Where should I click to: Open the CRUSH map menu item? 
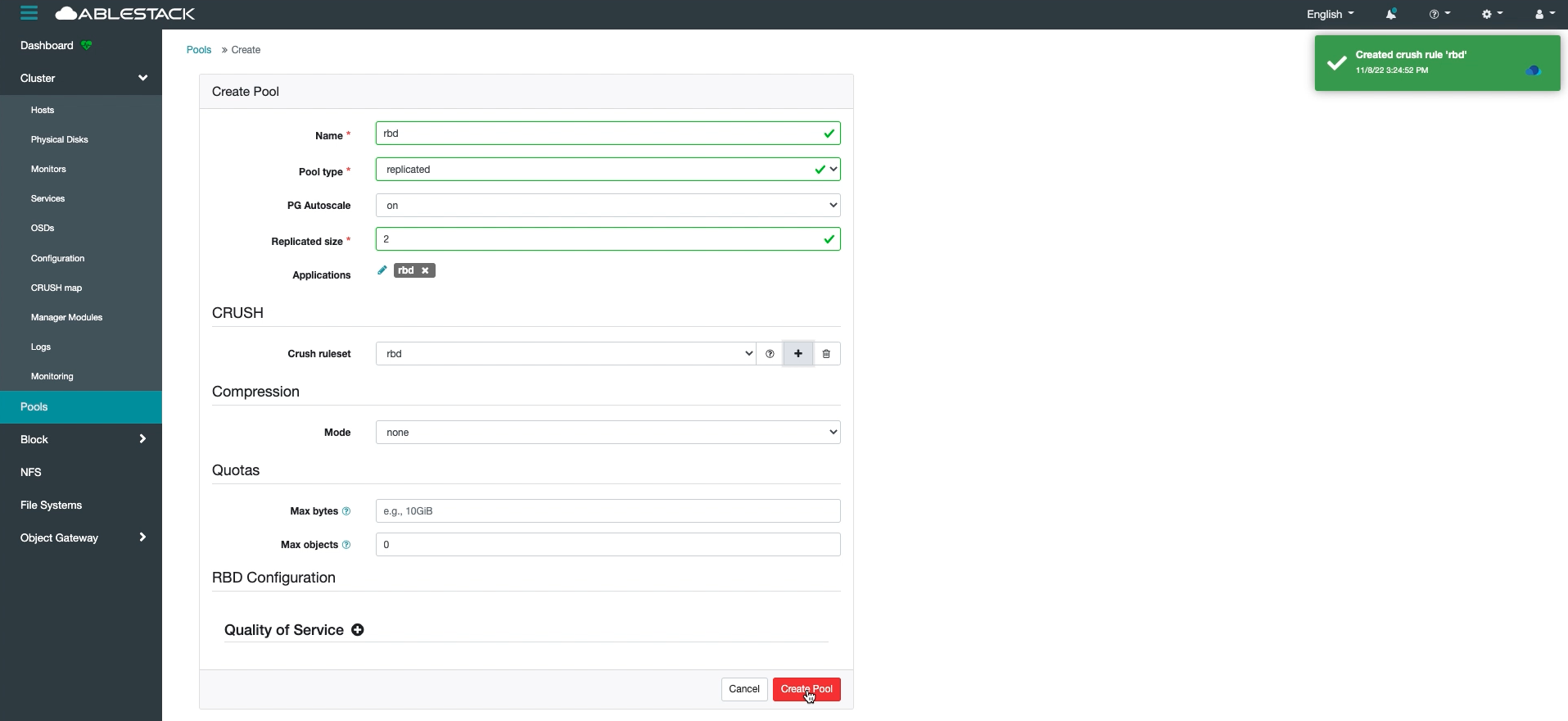[x=56, y=288]
